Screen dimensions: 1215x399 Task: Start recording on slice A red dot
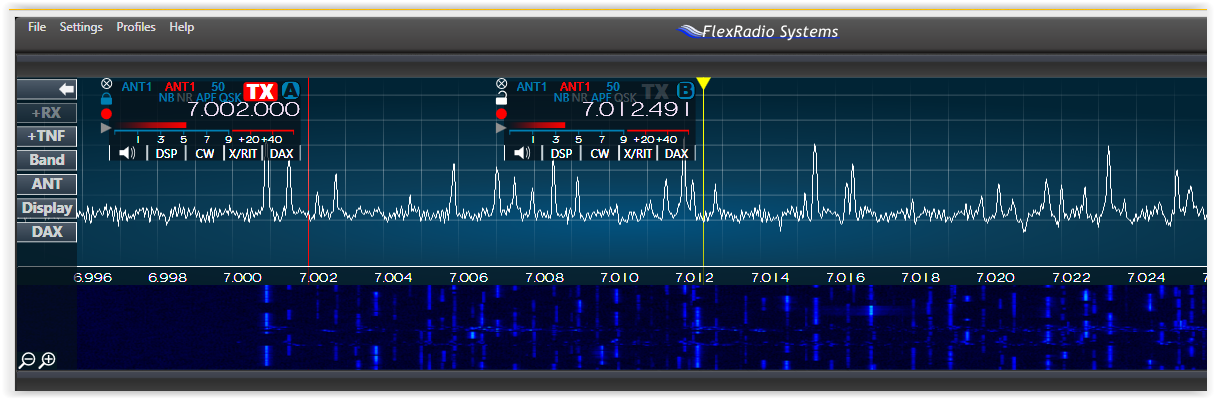click(106, 114)
